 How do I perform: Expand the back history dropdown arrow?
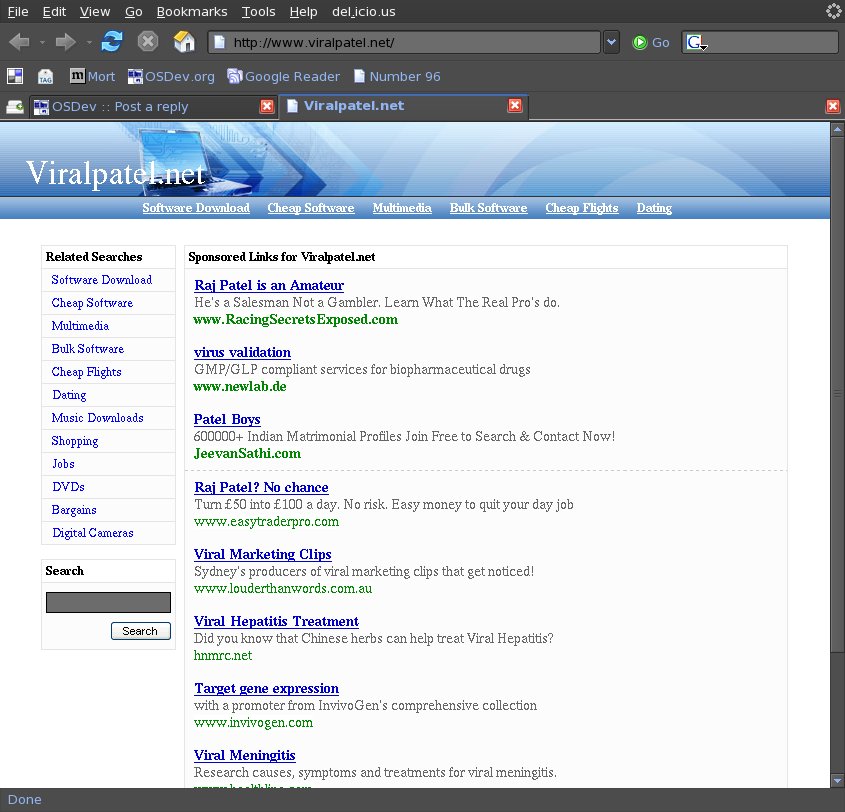click(42, 42)
